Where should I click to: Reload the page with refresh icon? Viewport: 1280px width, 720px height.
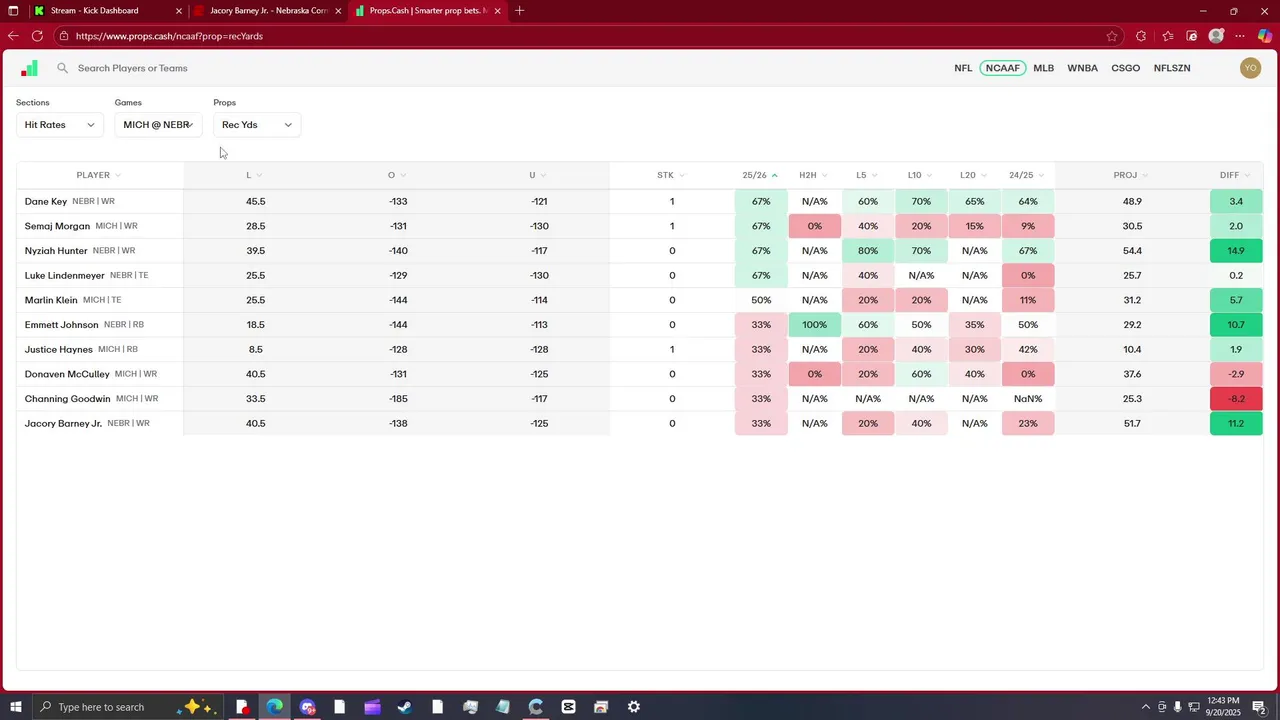pos(37,36)
